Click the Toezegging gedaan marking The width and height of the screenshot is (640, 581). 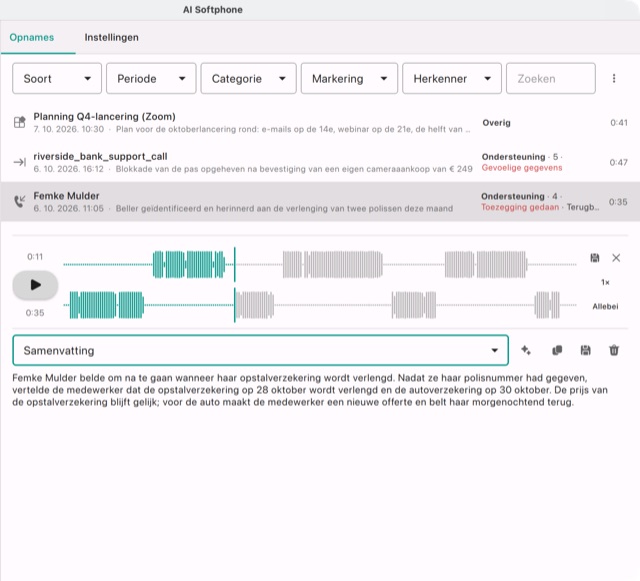(x=520, y=207)
